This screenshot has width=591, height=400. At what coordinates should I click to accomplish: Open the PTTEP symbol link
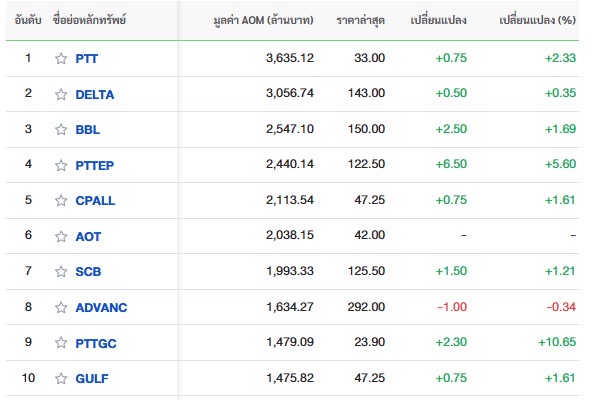pos(95,166)
